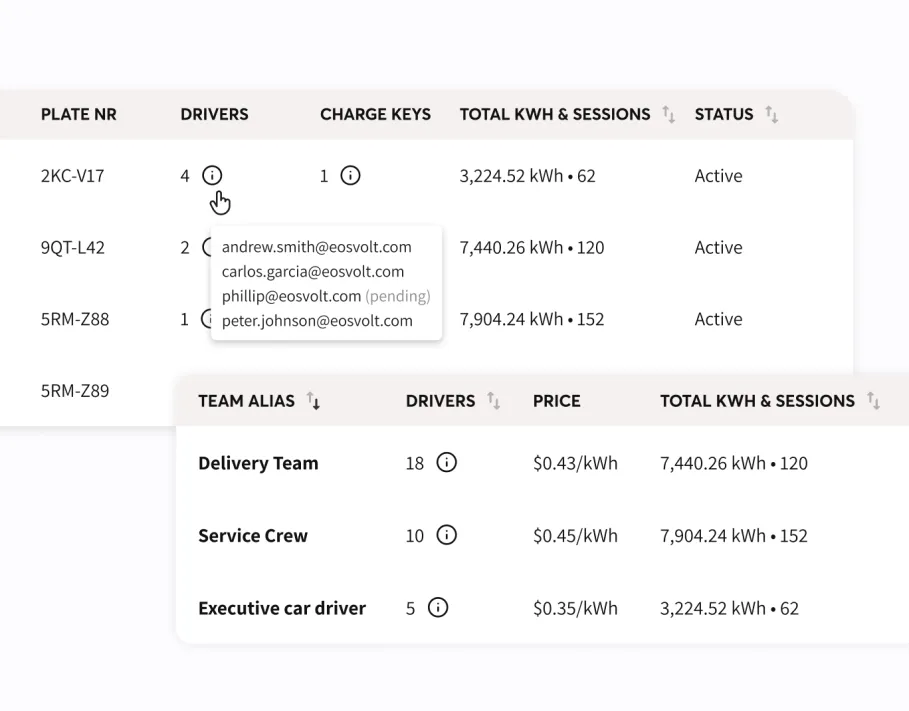909x711 pixels.
Task: Sort teams by Total kWh & Sessions arrow
Action: (x=873, y=401)
